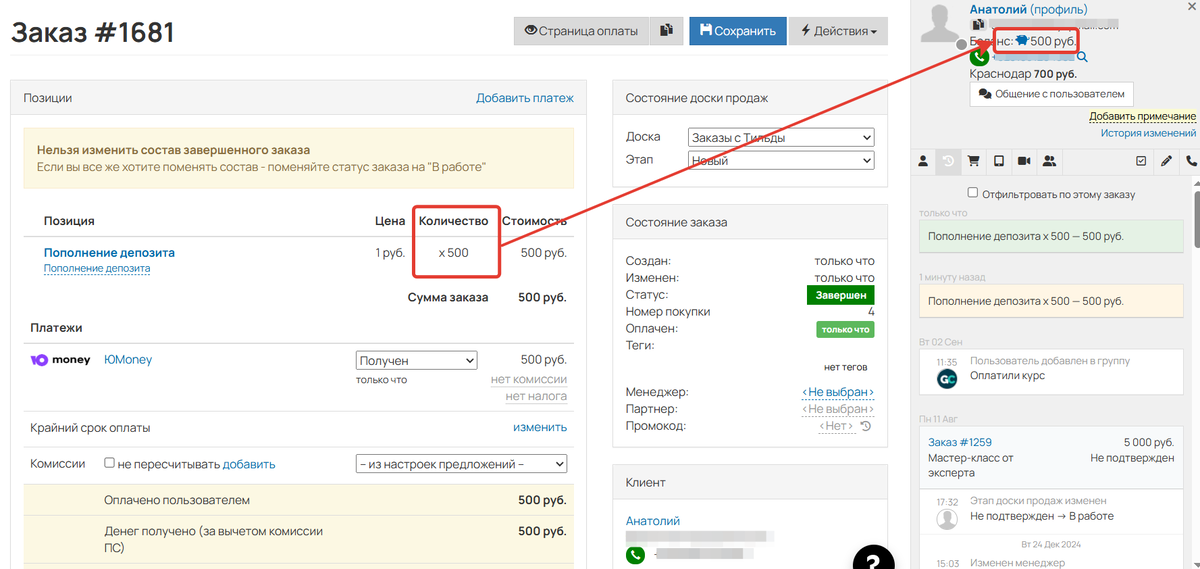Open the 'Действия' actions menu
The width and height of the screenshot is (1200, 569).
(838, 31)
